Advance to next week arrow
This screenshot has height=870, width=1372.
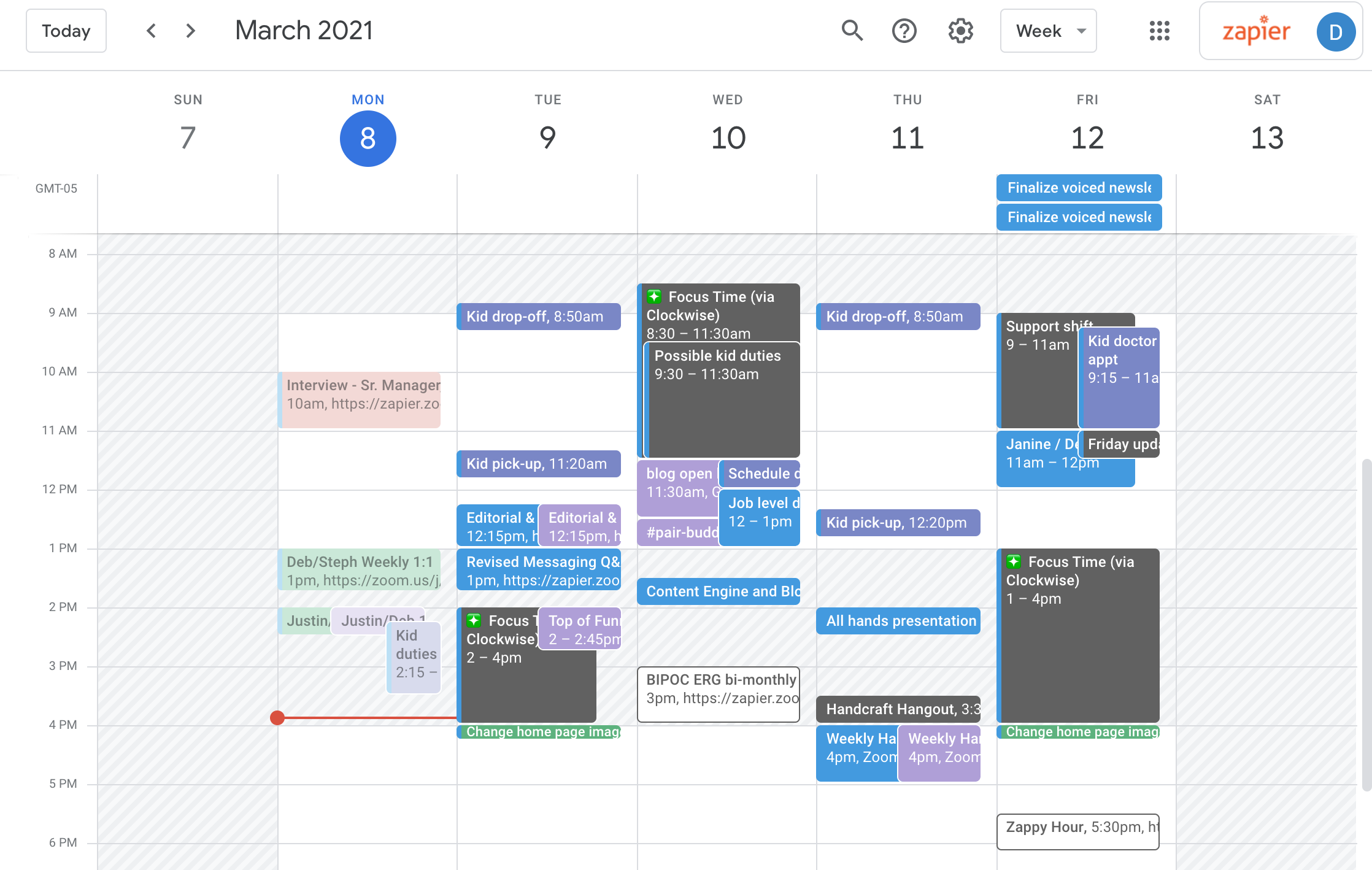(191, 30)
